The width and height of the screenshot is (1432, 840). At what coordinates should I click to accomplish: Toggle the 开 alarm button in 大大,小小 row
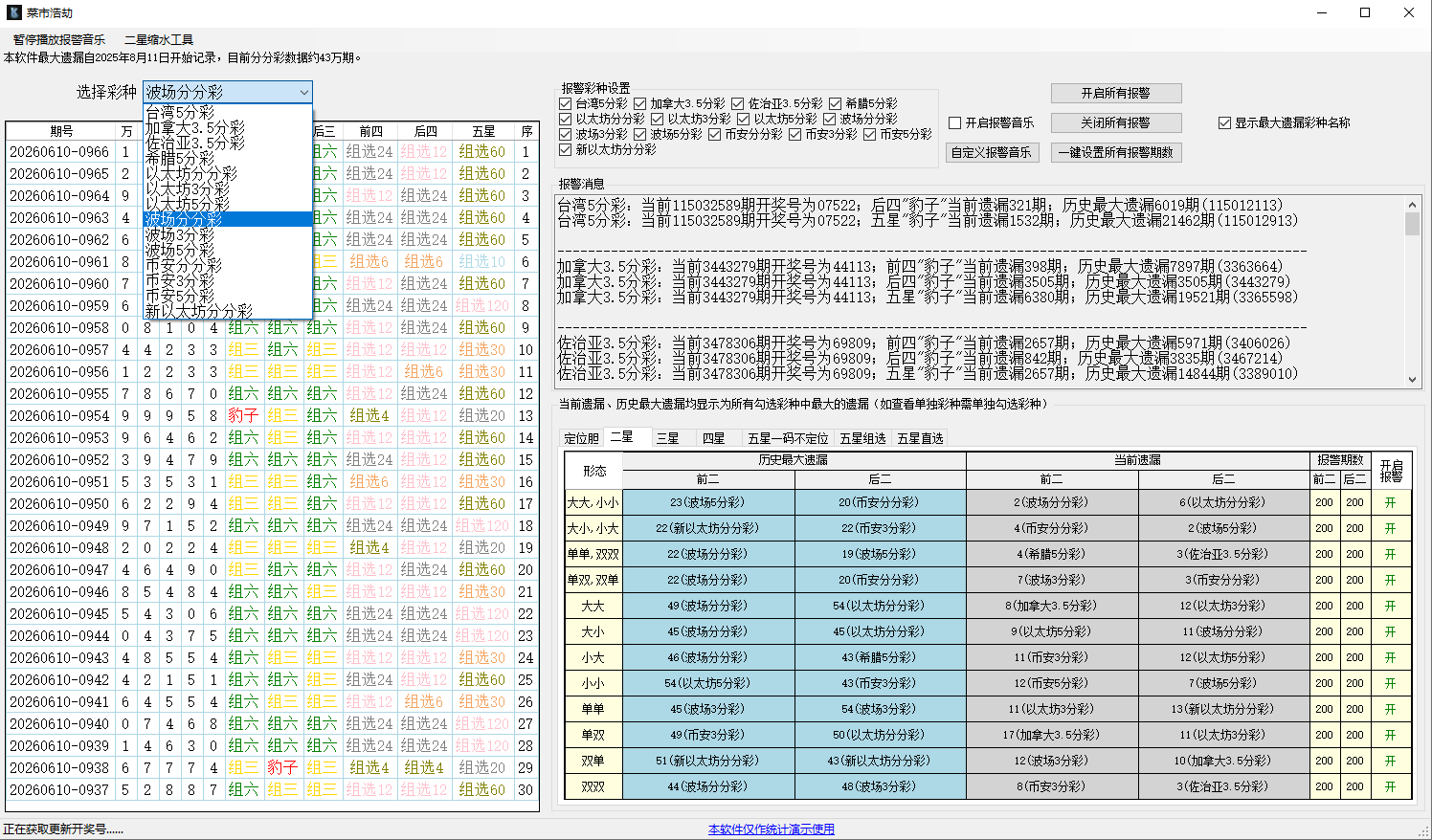(x=1390, y=502)
